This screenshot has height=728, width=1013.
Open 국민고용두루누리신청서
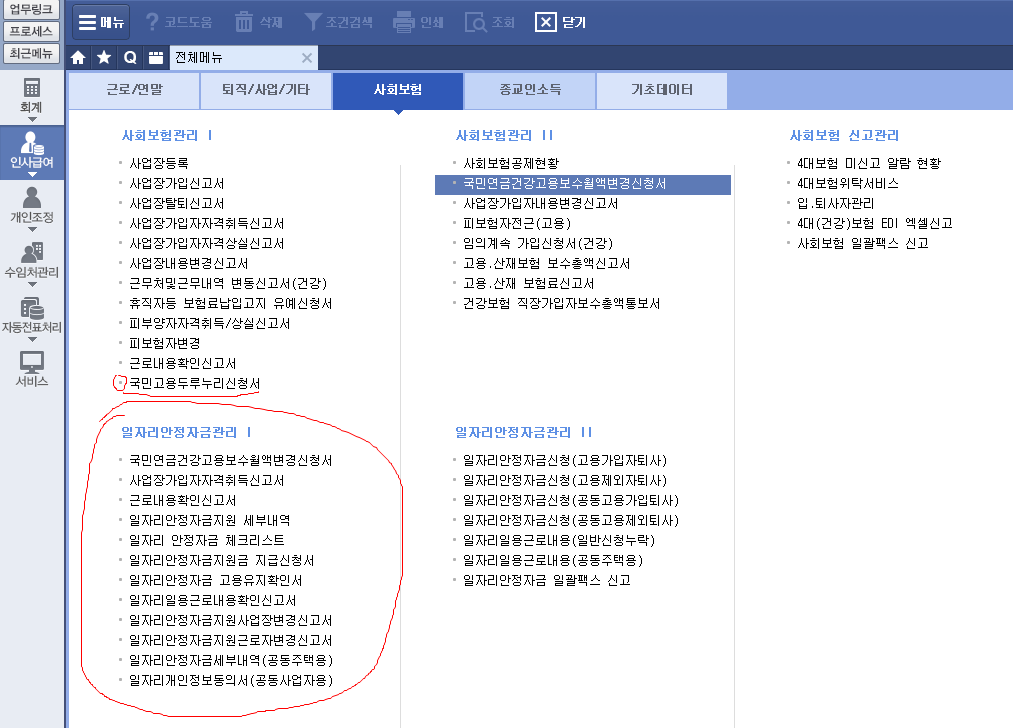[x=194, y=384]
